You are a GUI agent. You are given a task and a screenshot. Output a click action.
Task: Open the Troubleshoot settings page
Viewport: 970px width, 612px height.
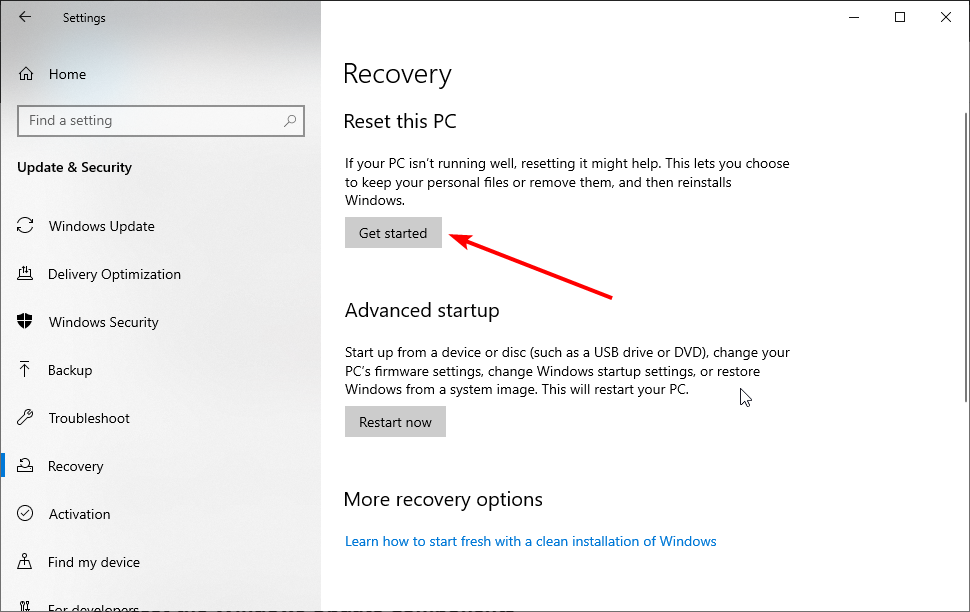[x=89, y=418]
